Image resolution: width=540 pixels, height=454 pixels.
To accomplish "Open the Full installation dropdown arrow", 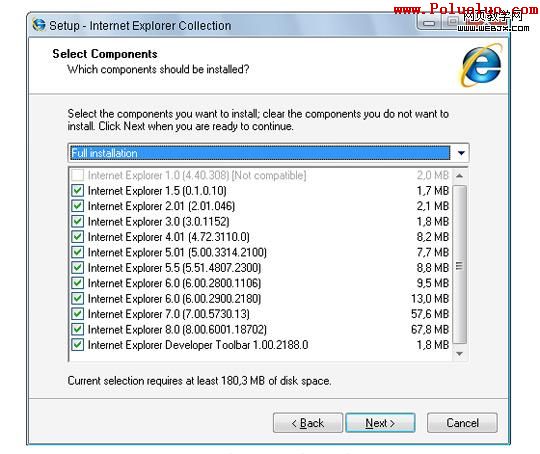I will tap(461, 153).
